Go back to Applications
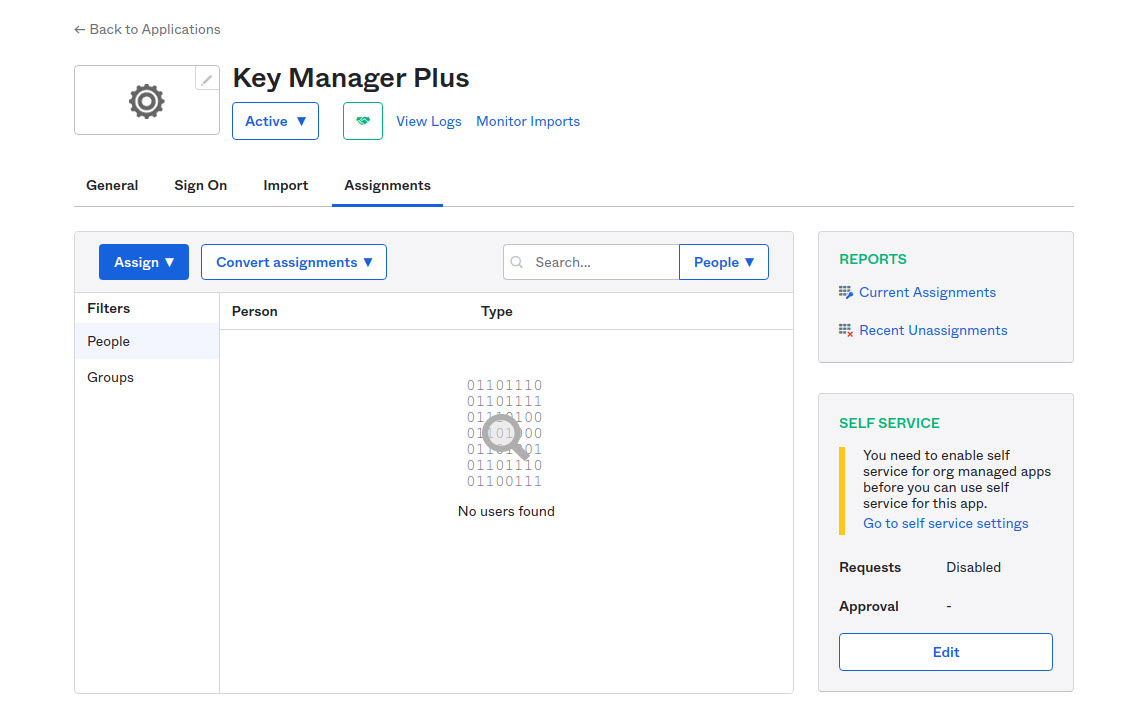Image resolution: width=1129 pixels, height=725 pixels. point(148,30)
